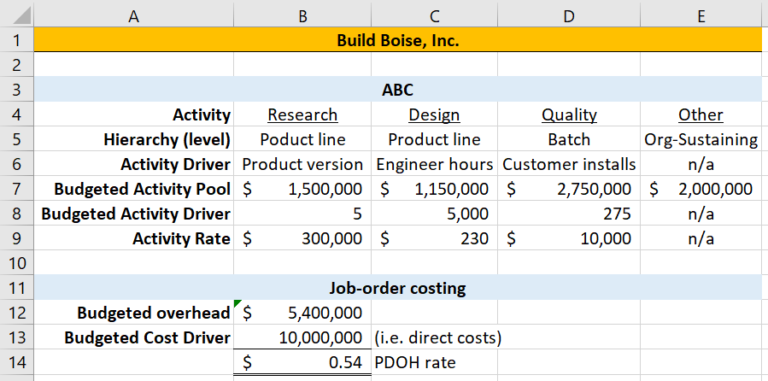
Task: Select the 275 installs cell
Action: tap(569, 214)
